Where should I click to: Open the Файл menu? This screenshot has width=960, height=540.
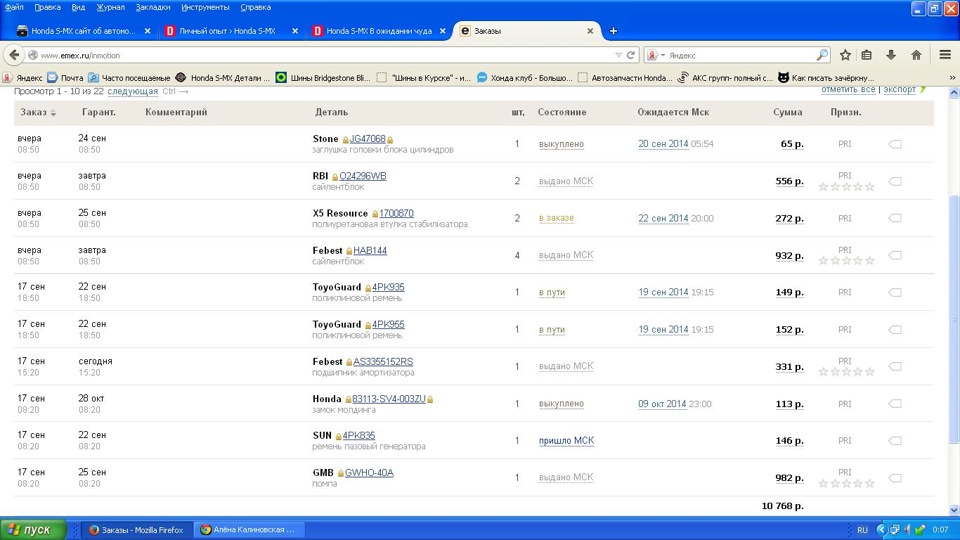pyautogui.click(x=14, y=7)
